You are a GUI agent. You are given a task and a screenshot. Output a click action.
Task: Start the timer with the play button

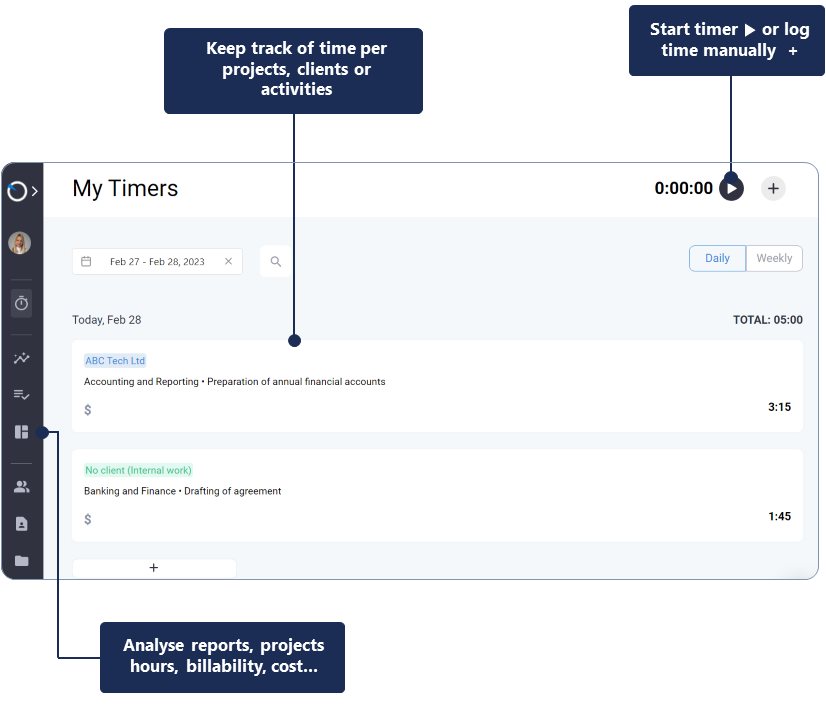[x=731, y=189]
